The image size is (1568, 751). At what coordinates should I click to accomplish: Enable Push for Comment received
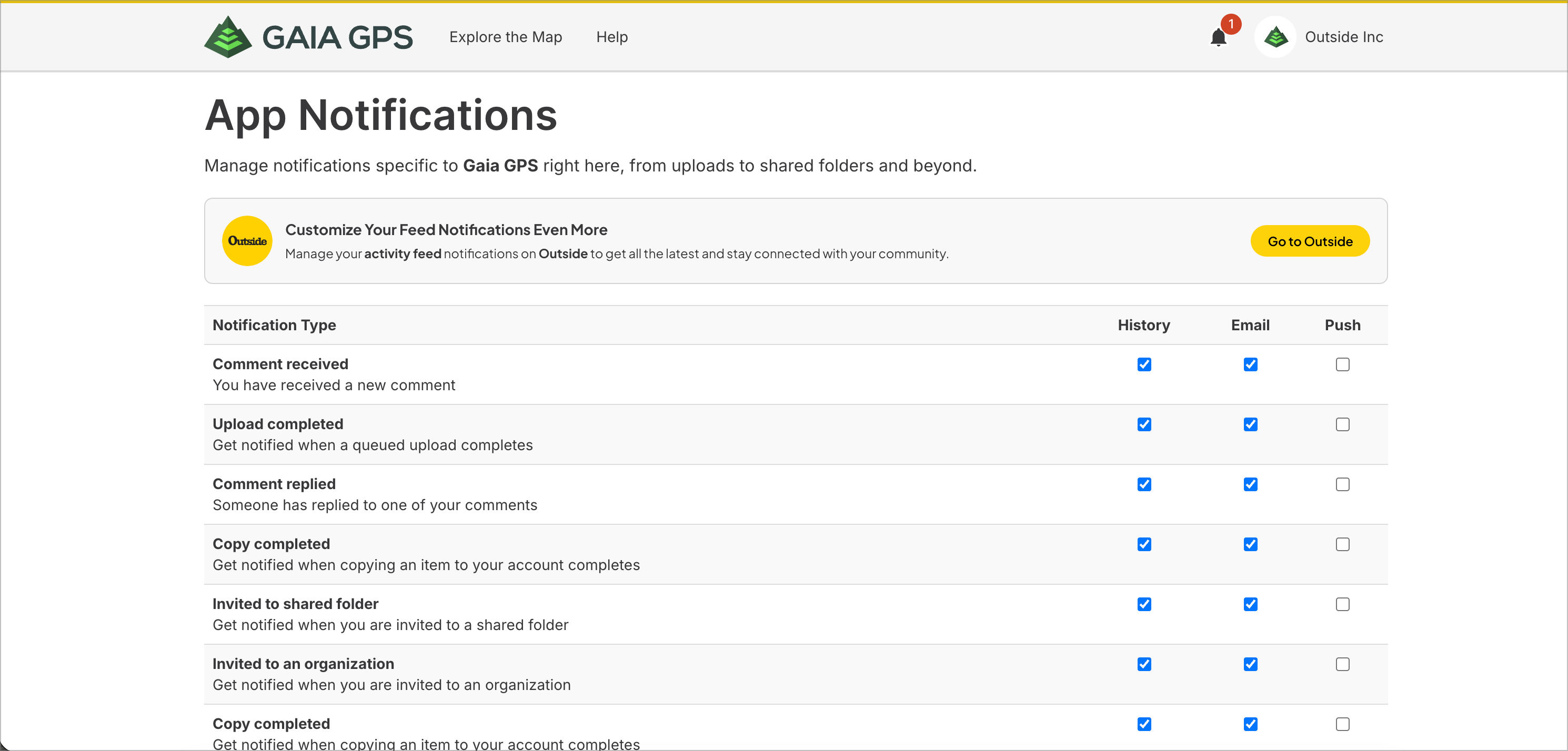tap(1342, 364)
